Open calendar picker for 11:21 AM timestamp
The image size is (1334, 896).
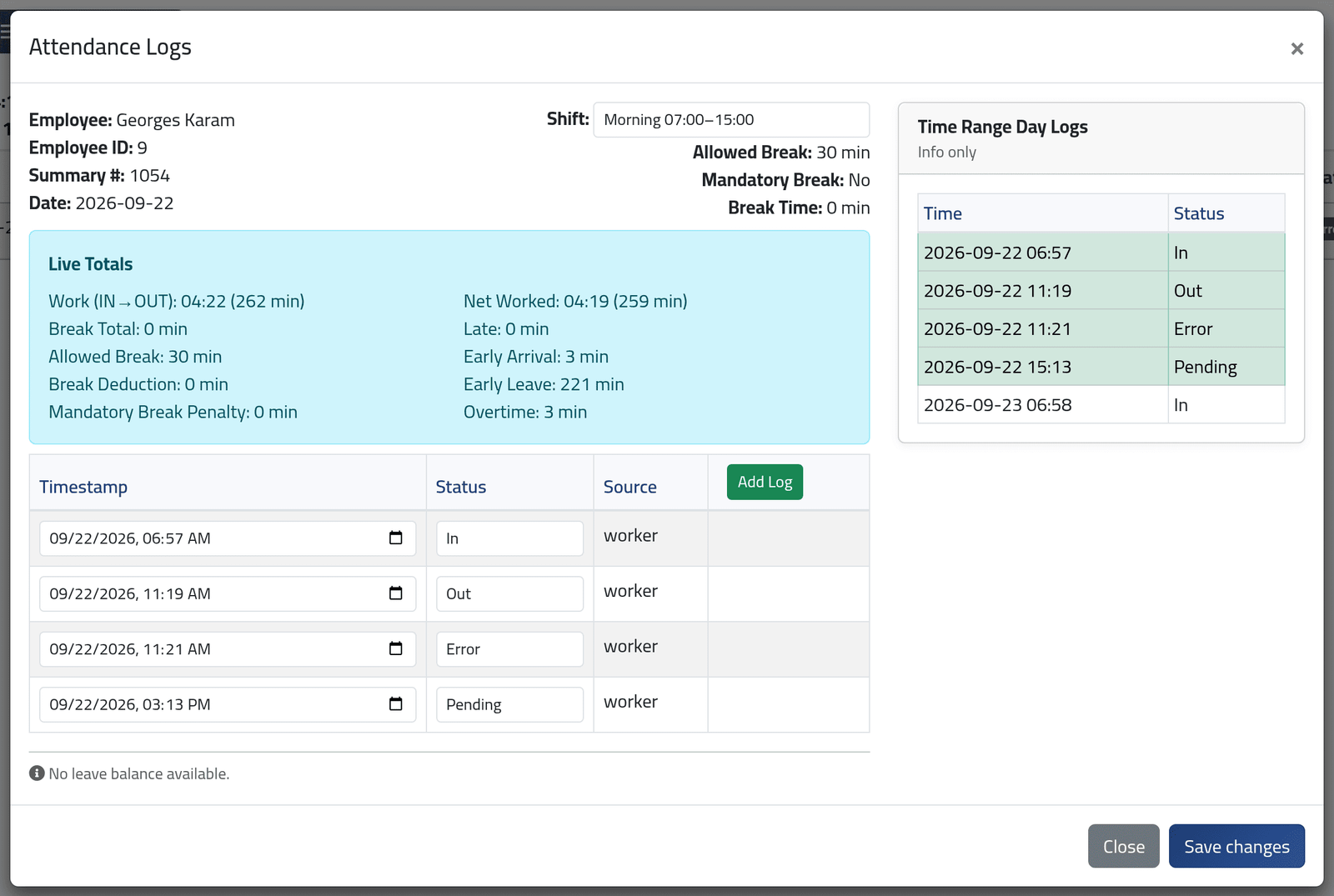[x=396, y=648]
